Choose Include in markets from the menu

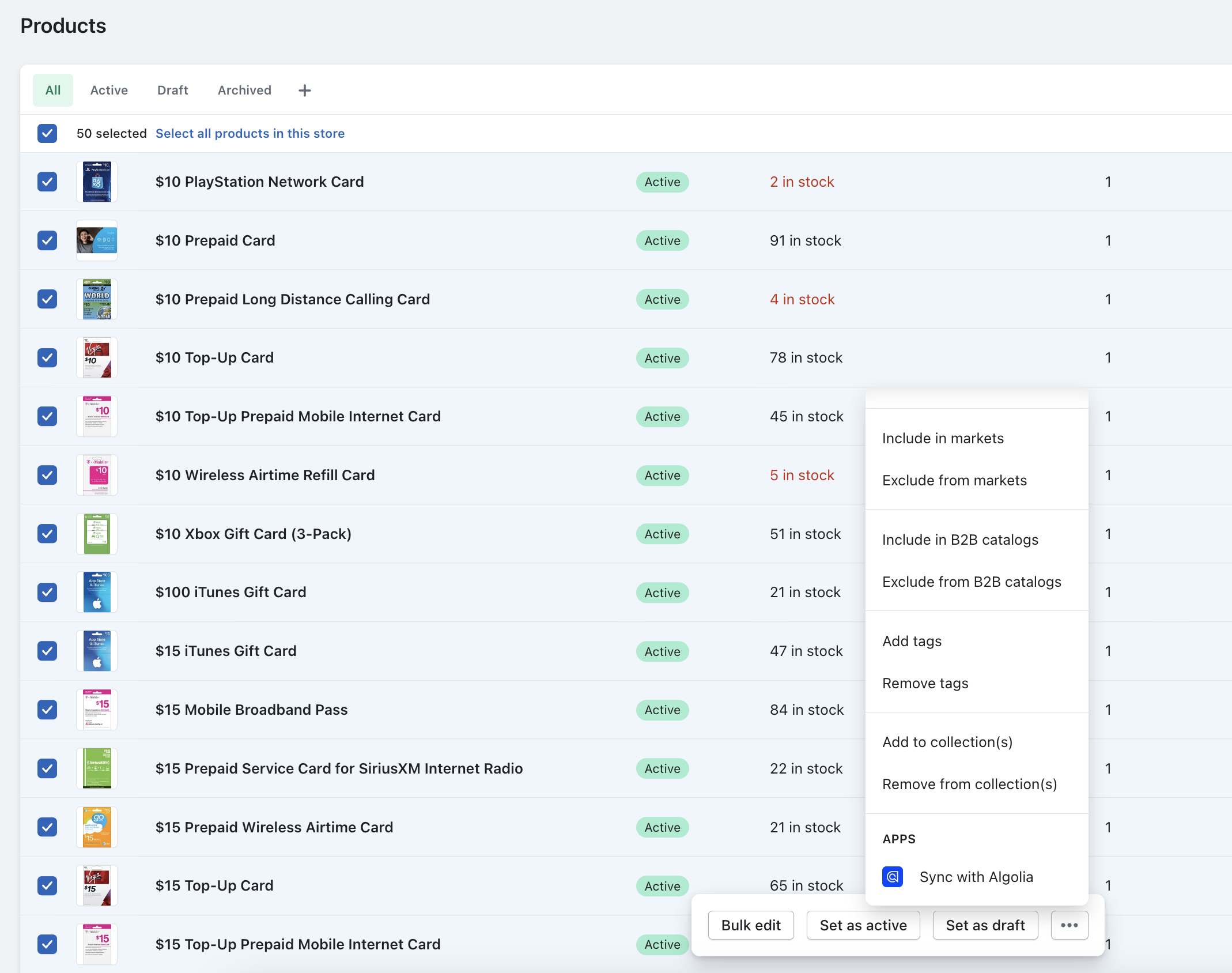coord(977,438)
